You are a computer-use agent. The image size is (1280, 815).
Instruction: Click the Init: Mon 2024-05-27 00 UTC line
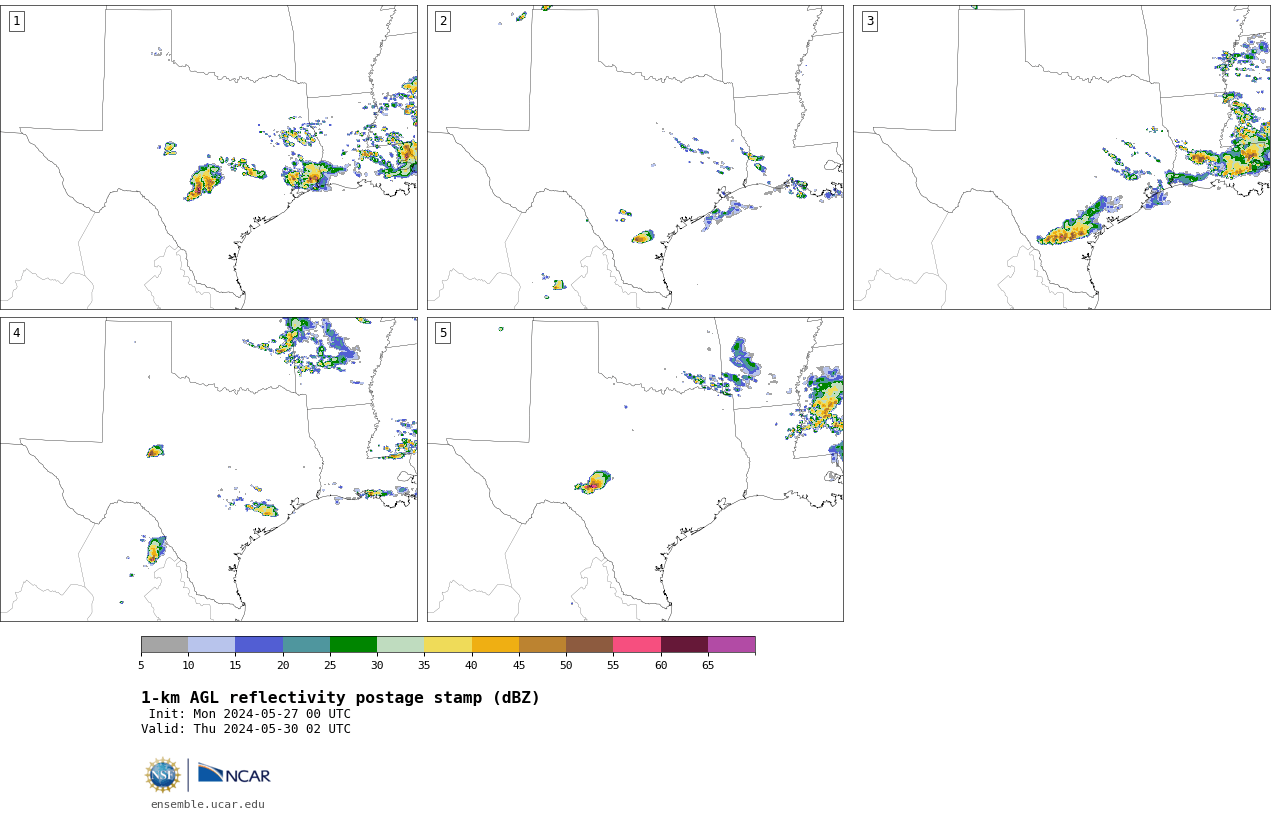point(249,714)
